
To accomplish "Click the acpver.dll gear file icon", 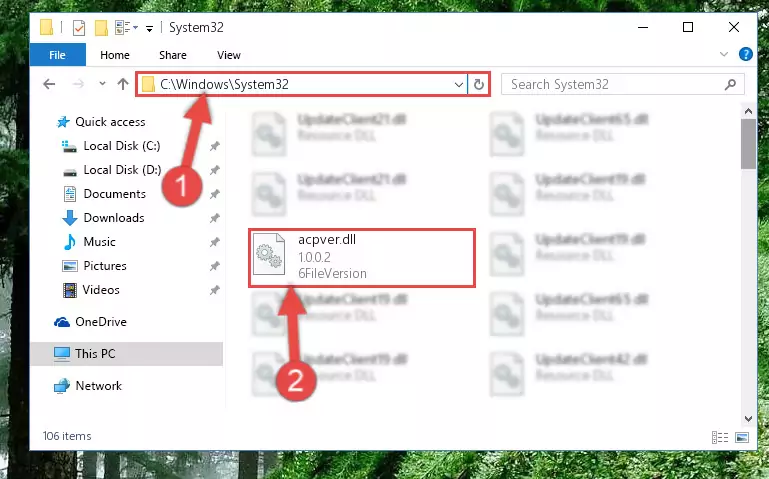I will pos(269,255).
